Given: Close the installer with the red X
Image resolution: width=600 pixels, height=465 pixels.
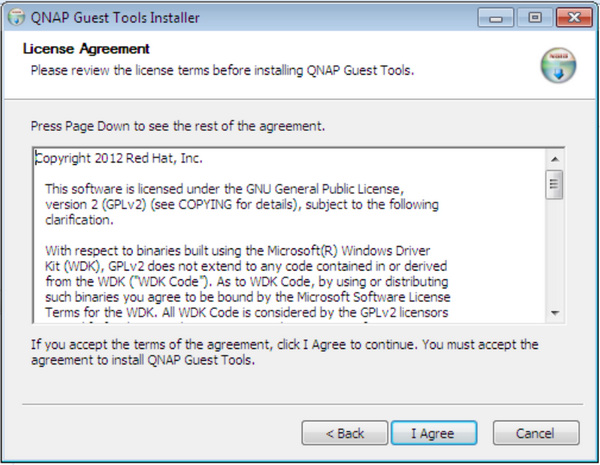Looking at the screenshot, I should [574, 18].
